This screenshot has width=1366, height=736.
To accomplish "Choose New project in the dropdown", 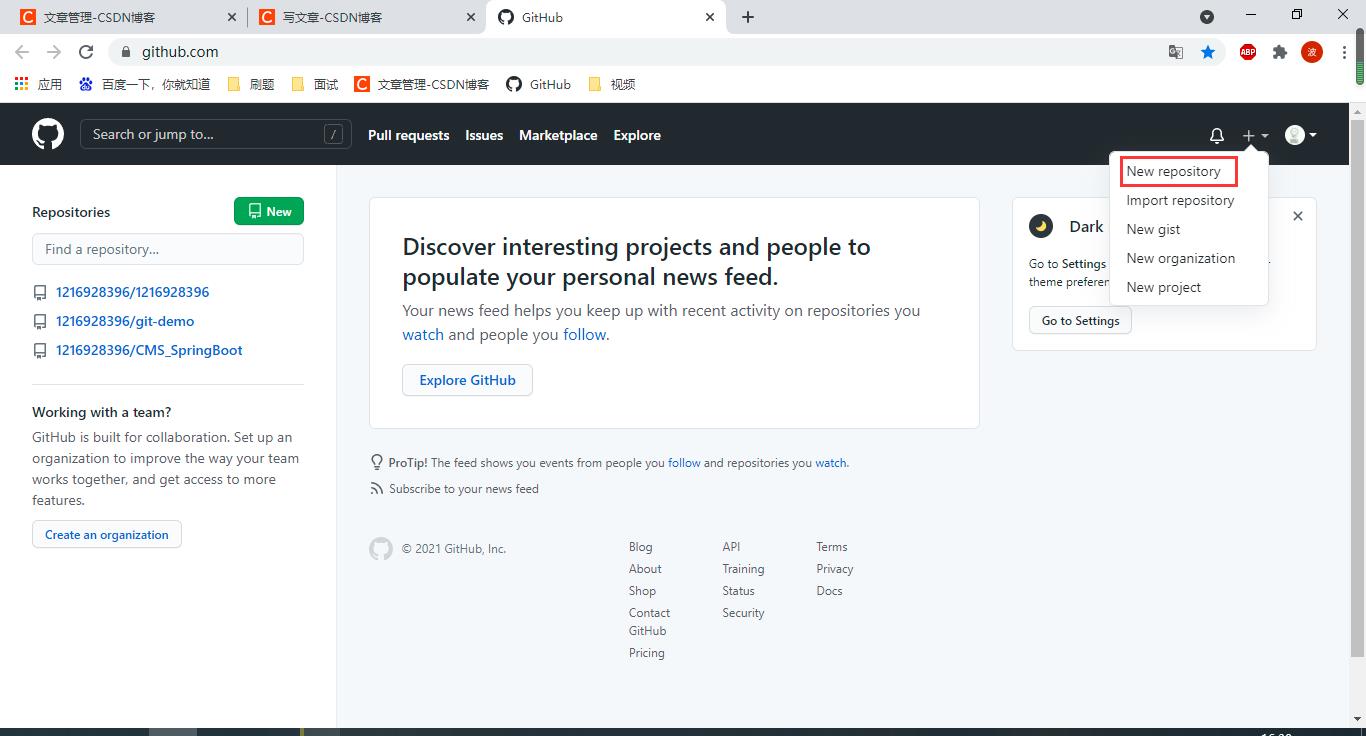I will [x=1163, y=287].
